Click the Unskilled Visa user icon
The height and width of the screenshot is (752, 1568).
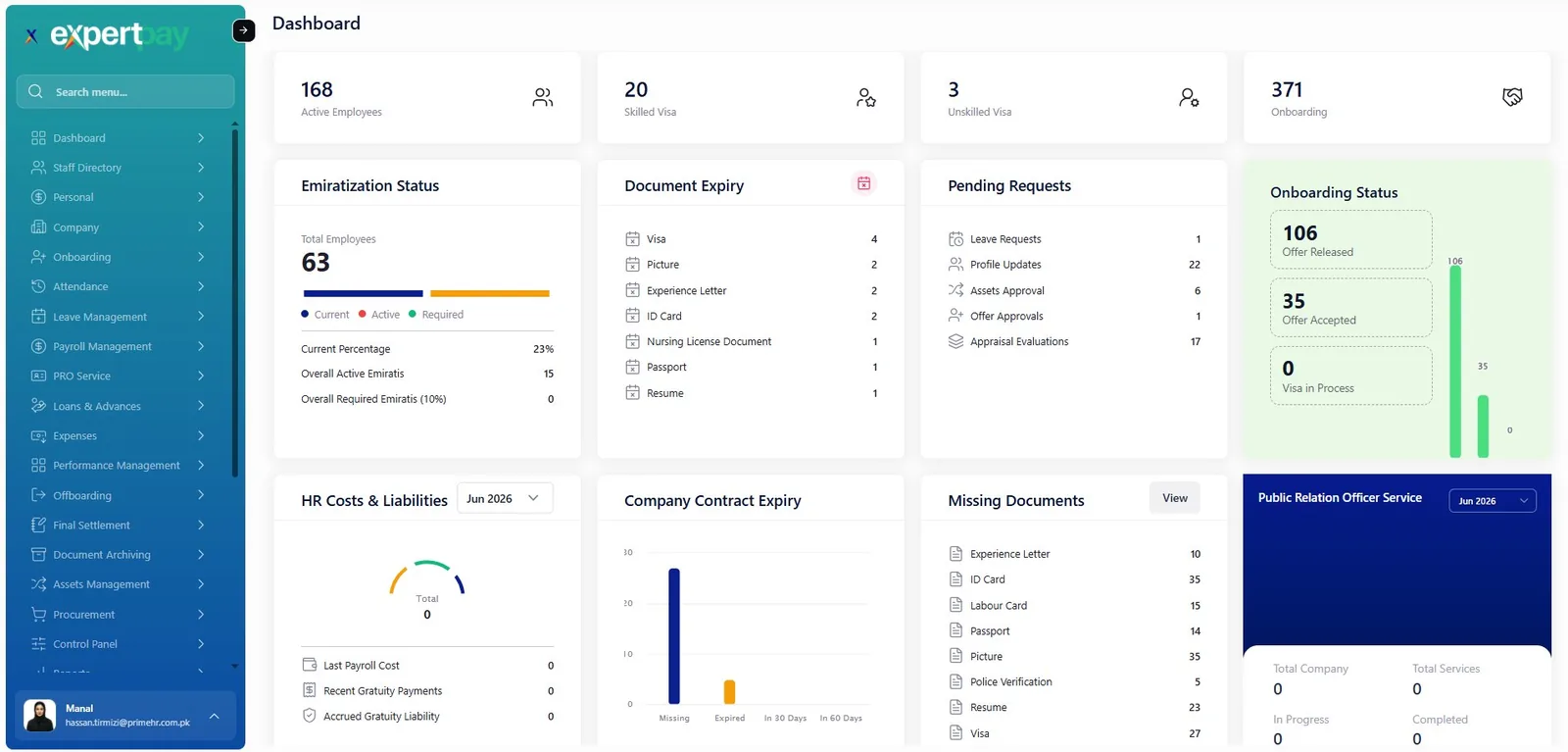coord(1189,97)
